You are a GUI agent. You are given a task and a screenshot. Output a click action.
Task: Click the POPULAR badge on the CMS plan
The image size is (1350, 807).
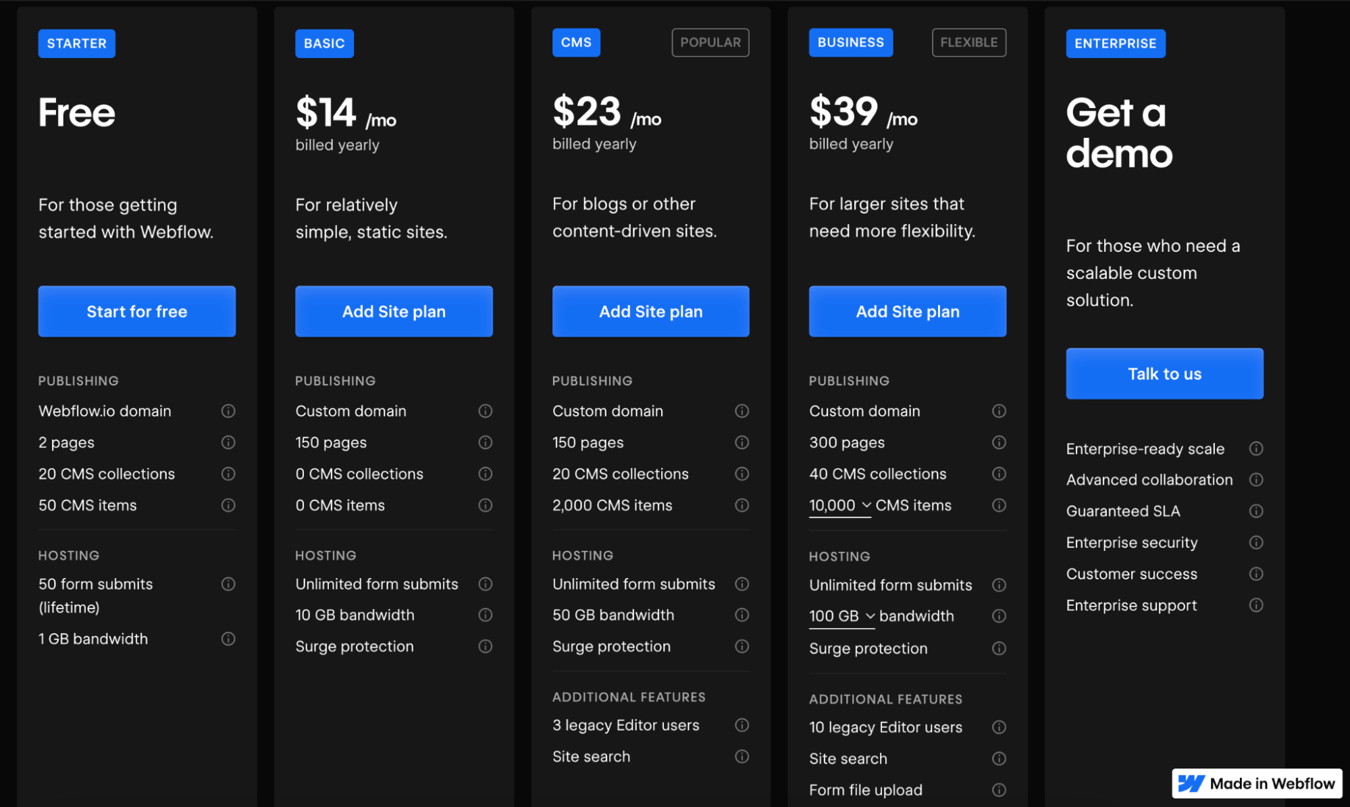[x=710, y=42]
